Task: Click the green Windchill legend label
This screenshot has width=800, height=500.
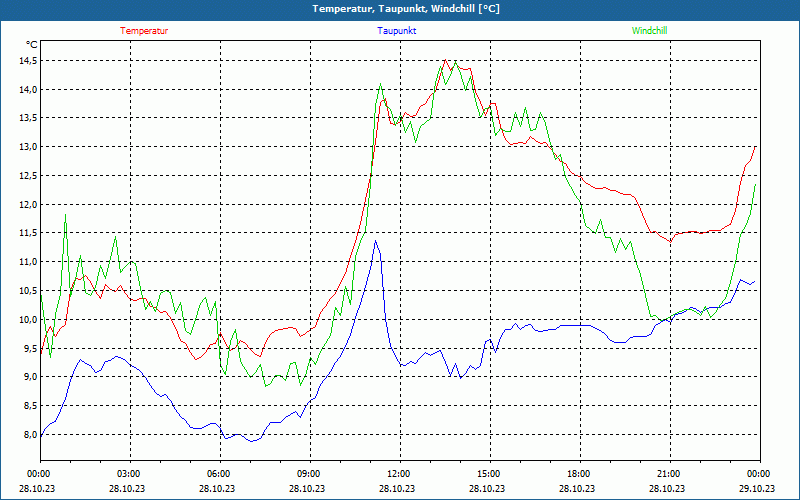Action: (x=650, y=31)
